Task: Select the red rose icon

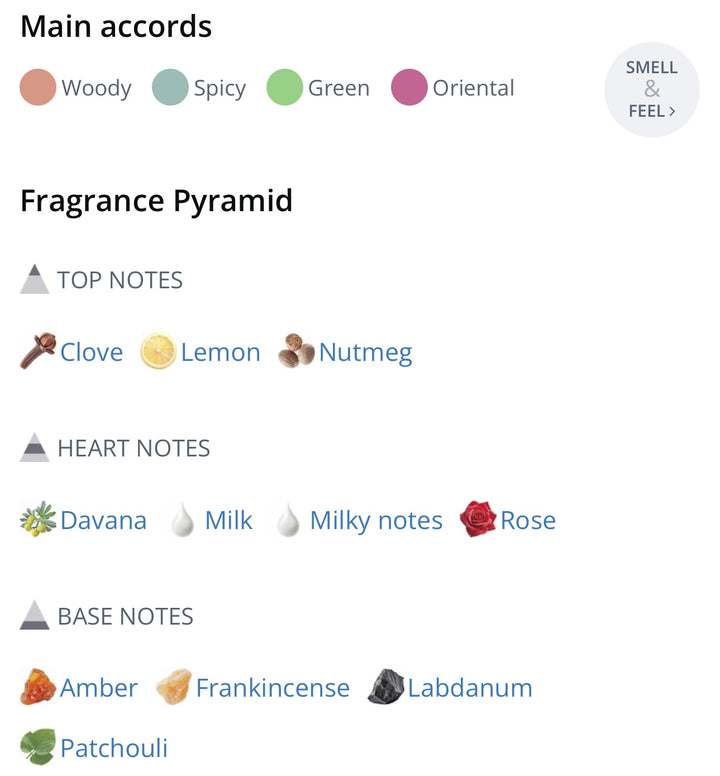Action: click(x=478, y=519)
